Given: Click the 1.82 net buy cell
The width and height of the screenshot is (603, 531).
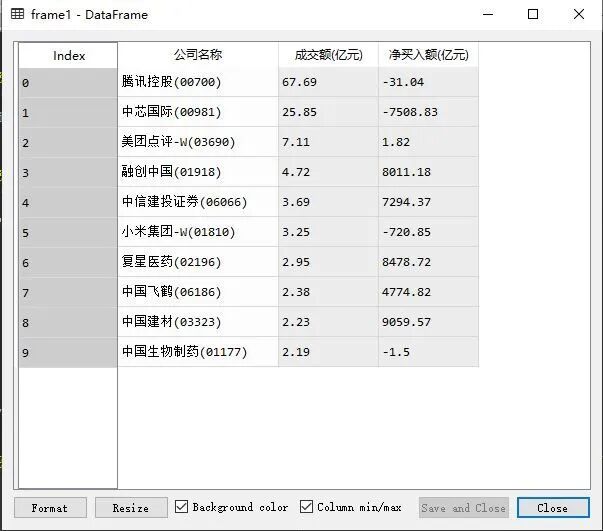Looking at the screenshot, I should pyautogui.click(x=428, y=142).
